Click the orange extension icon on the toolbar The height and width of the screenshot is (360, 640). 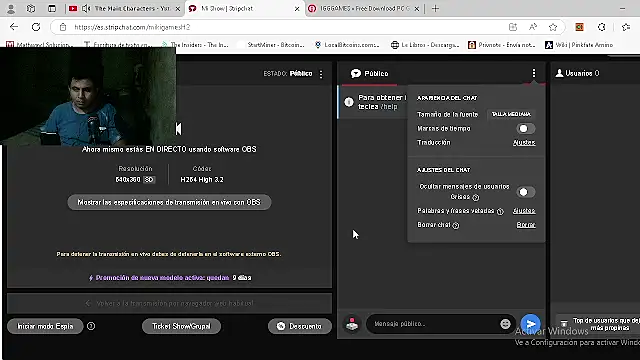click(579, 27)
